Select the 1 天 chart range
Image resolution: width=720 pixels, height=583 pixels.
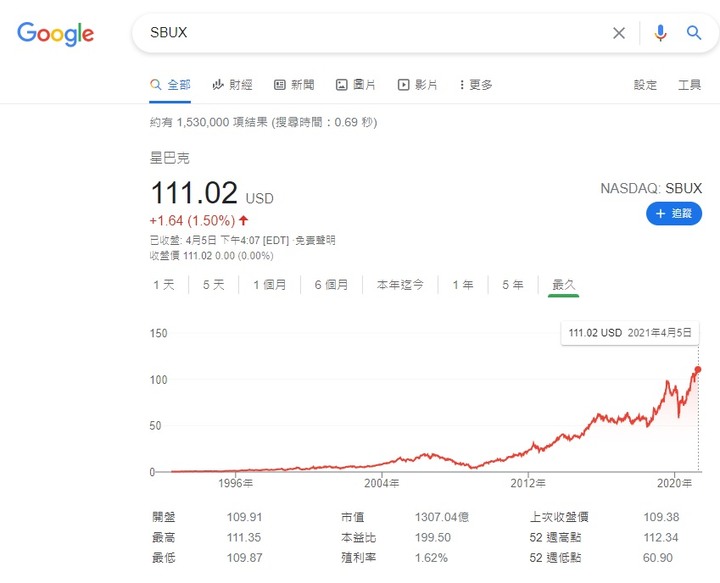(x=164, y=285)
